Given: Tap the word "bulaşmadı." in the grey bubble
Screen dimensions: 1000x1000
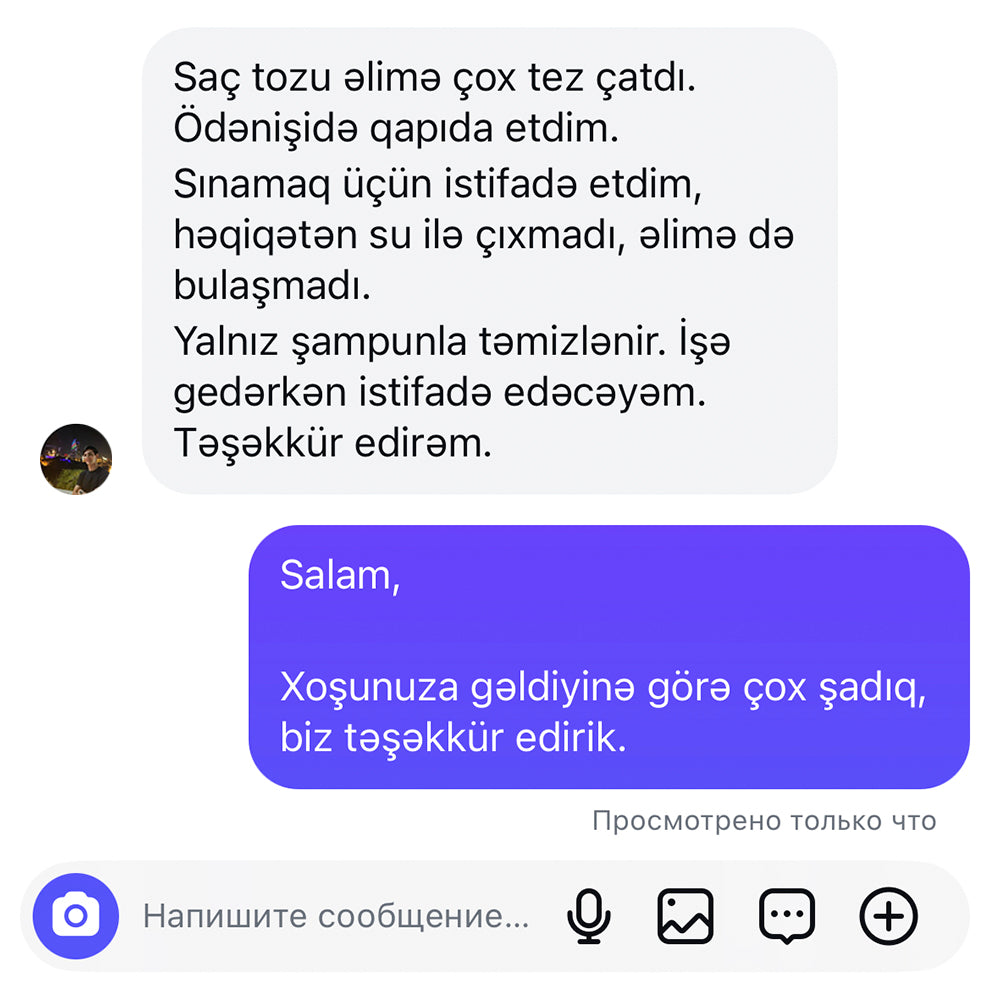Looking at the screenshot, I should (x=272, y=286).
